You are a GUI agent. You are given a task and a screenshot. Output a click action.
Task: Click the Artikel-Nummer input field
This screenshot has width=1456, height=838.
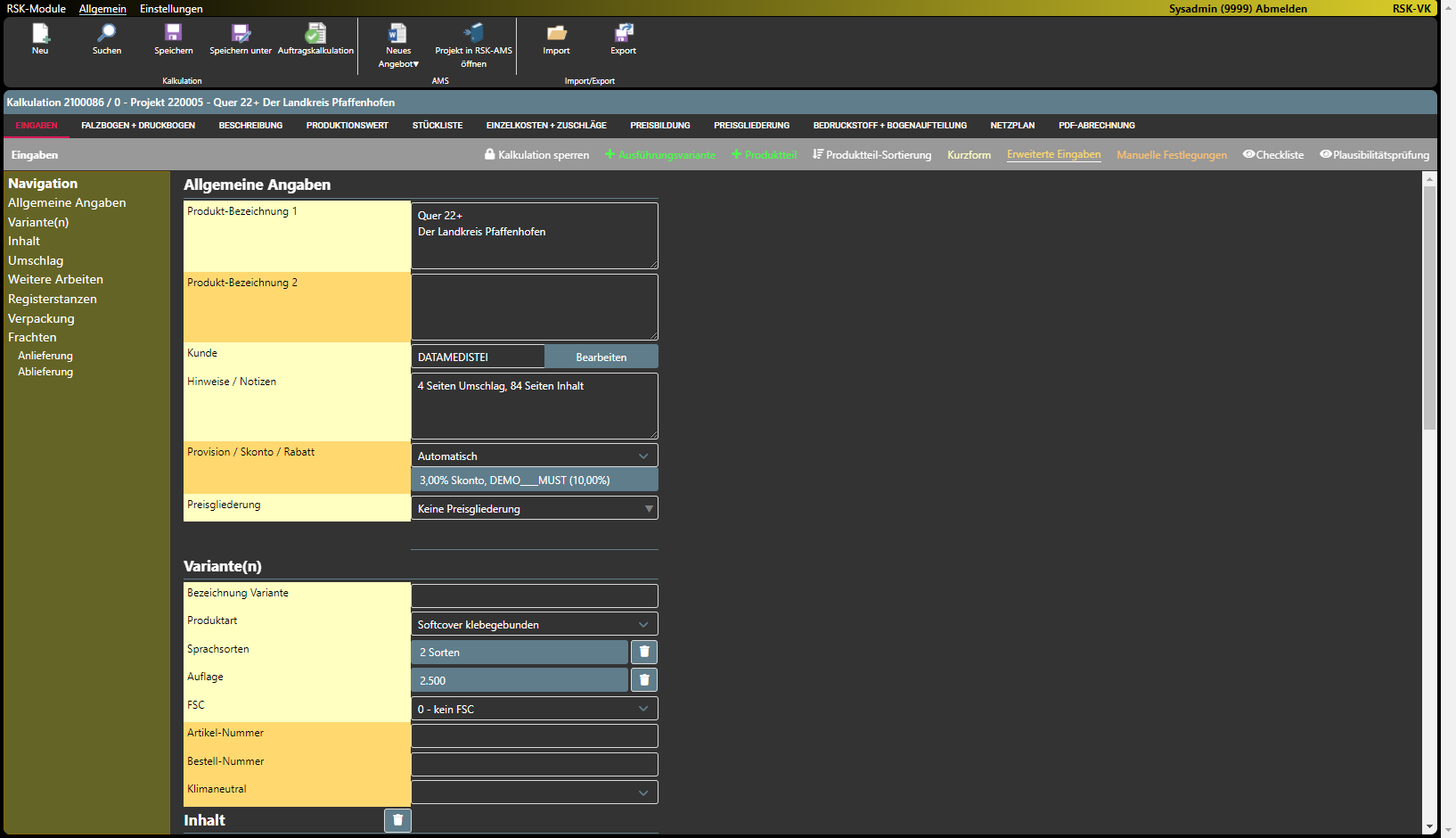(535, 735)
